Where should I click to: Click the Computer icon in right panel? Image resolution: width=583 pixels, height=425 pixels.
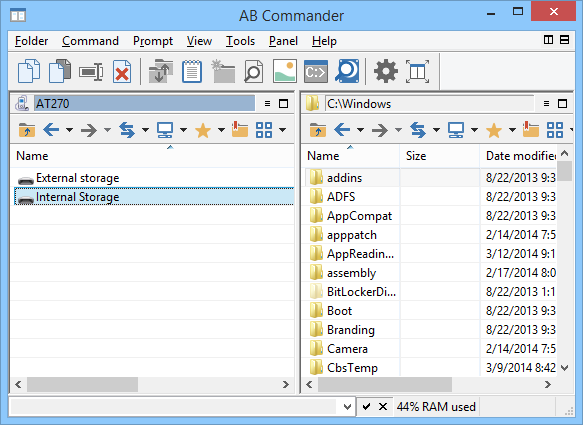[x=456, y=130]
